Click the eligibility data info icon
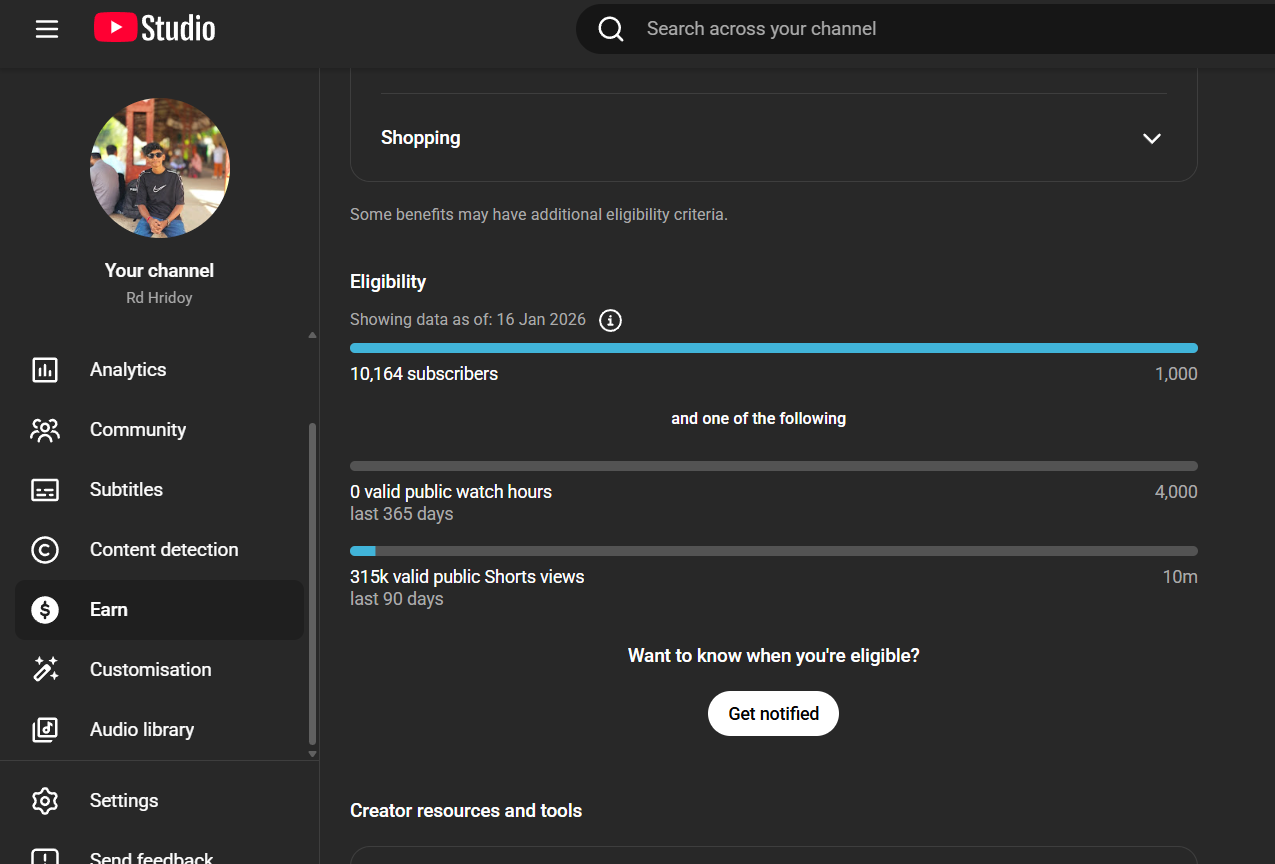The width and height of the screenshot is (1275, 864). [x=610, y=321]
